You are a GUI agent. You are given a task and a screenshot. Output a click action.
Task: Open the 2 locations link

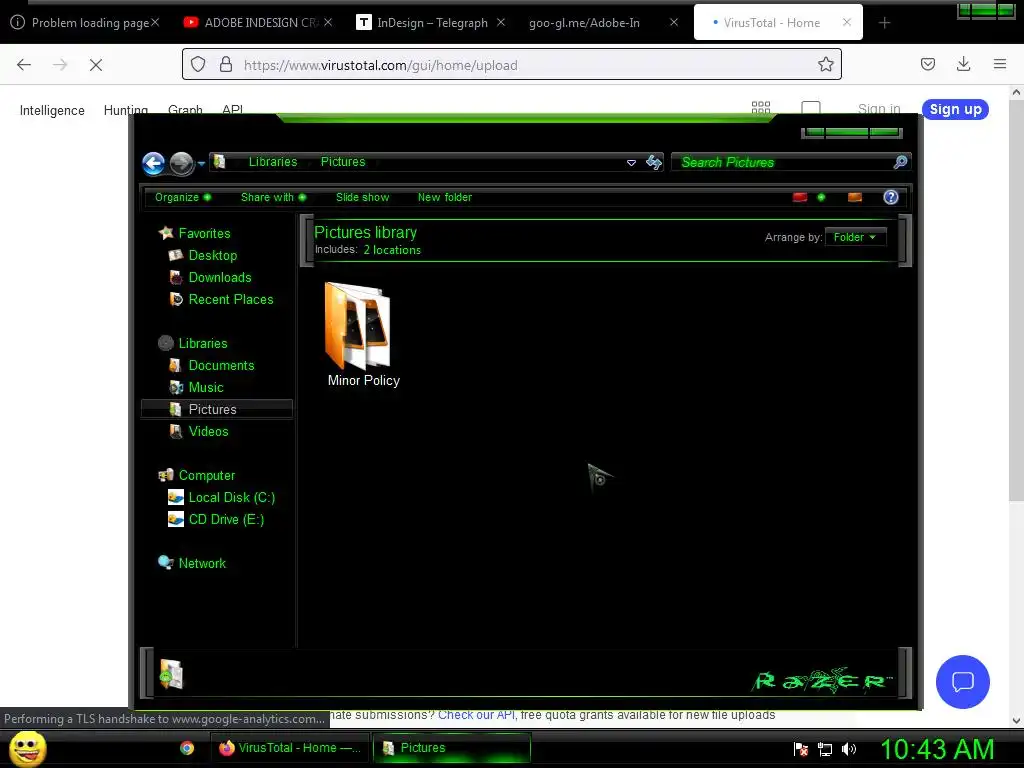coord(392,250)
